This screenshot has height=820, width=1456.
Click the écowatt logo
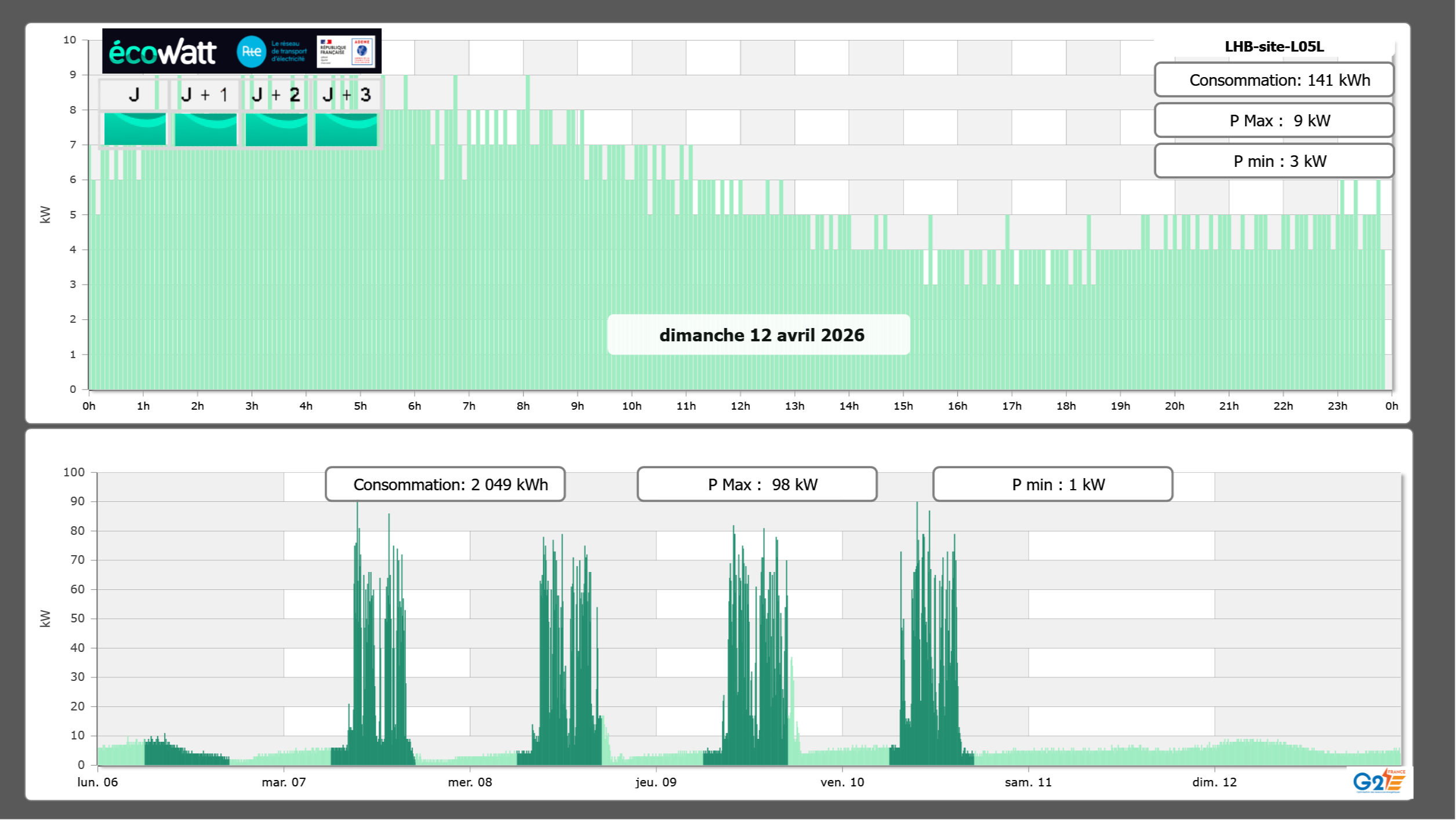click(162, 52)
